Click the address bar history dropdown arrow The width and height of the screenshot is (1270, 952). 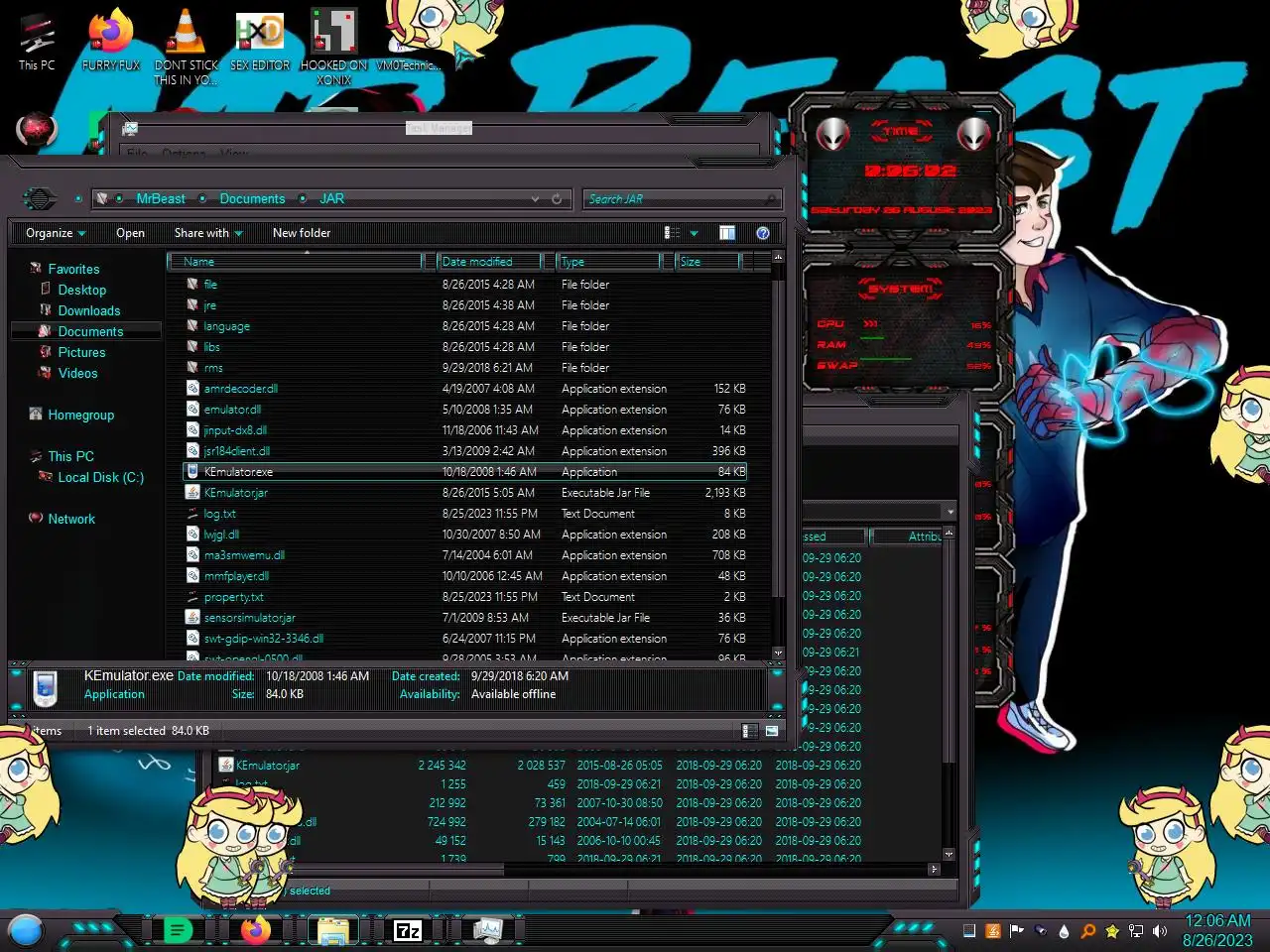[x=536, y=199]
